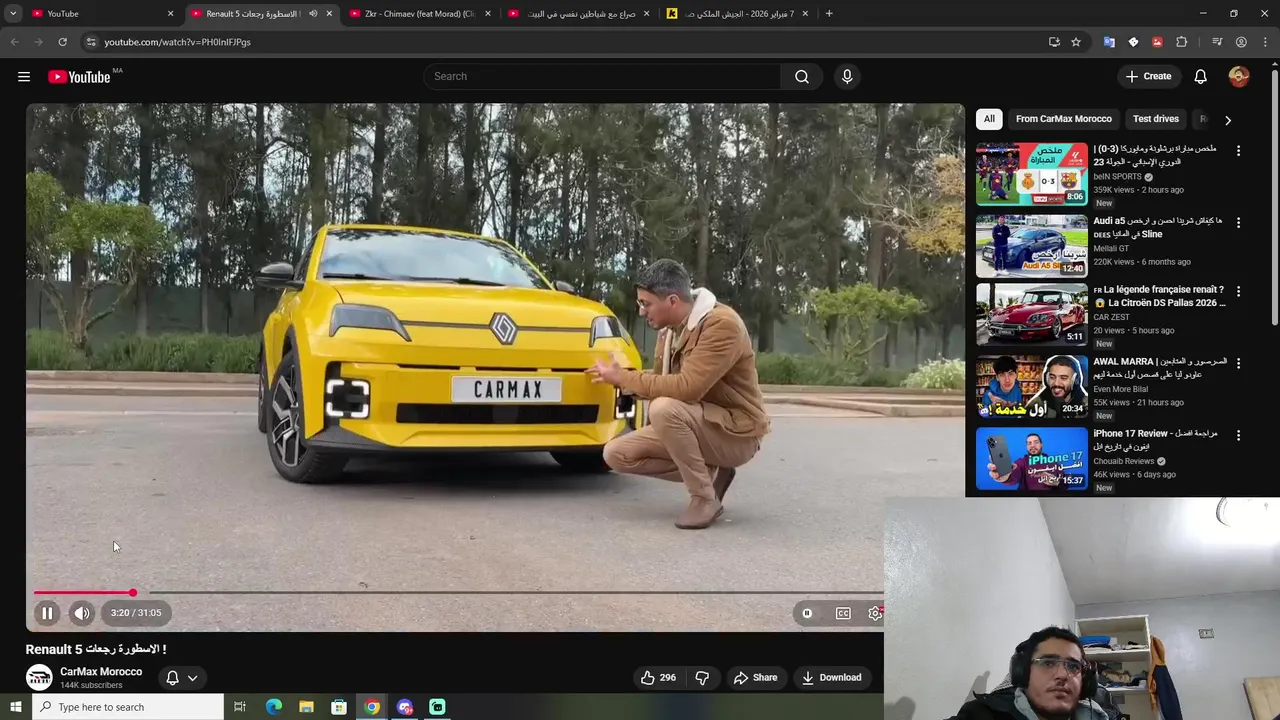Open File Explorer from the taskbar

coord(306,707)
